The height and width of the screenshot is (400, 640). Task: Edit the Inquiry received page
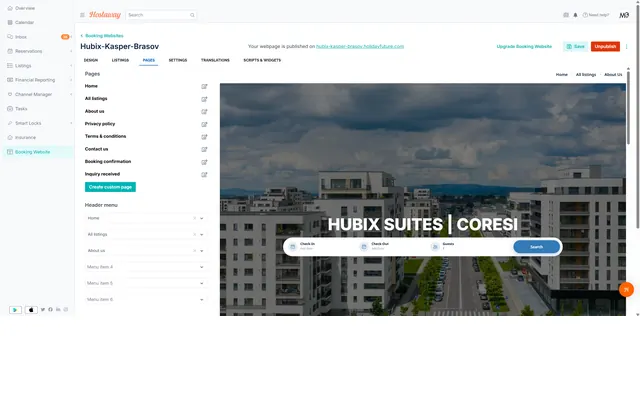[x=204, y=175]
